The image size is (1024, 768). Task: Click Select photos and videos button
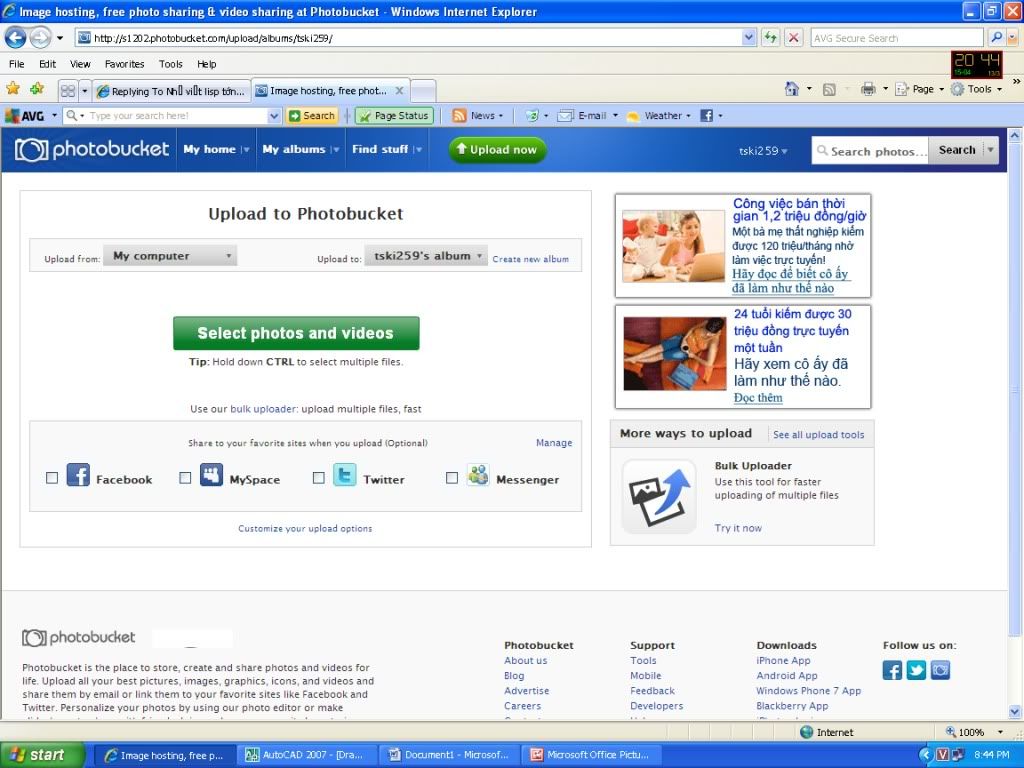pyautogui.click(x=296, y=333)
